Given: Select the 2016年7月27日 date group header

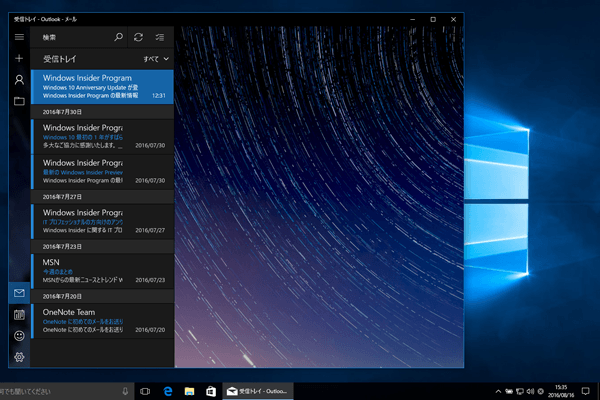Looking at the screenshot, I should pyautogui.click(x=103, y=197).
